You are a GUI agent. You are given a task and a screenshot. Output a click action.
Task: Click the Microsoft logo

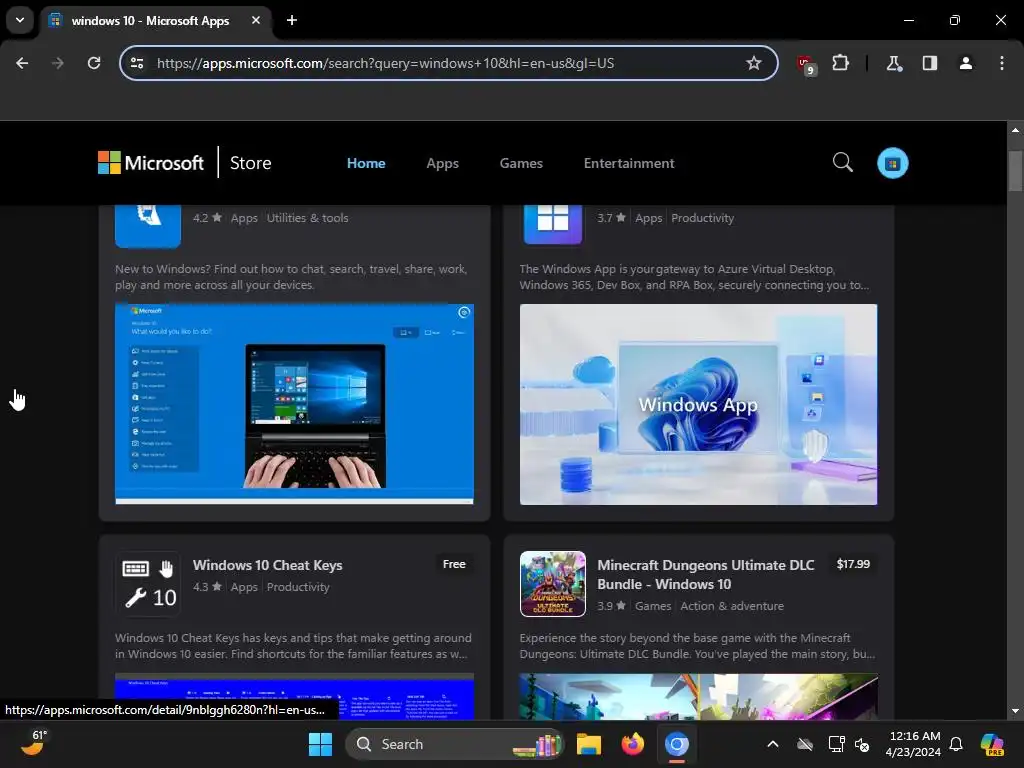tap(151, 163)
